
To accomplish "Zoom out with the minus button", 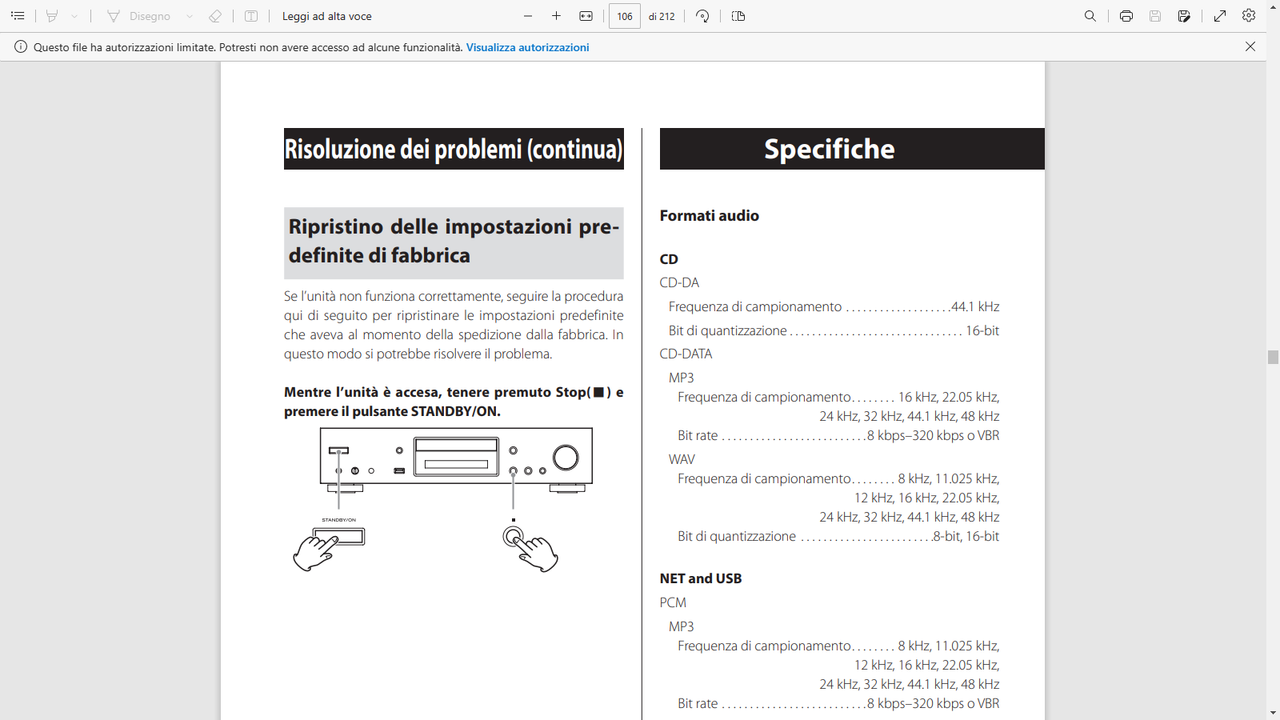I will tap(528, 16).
